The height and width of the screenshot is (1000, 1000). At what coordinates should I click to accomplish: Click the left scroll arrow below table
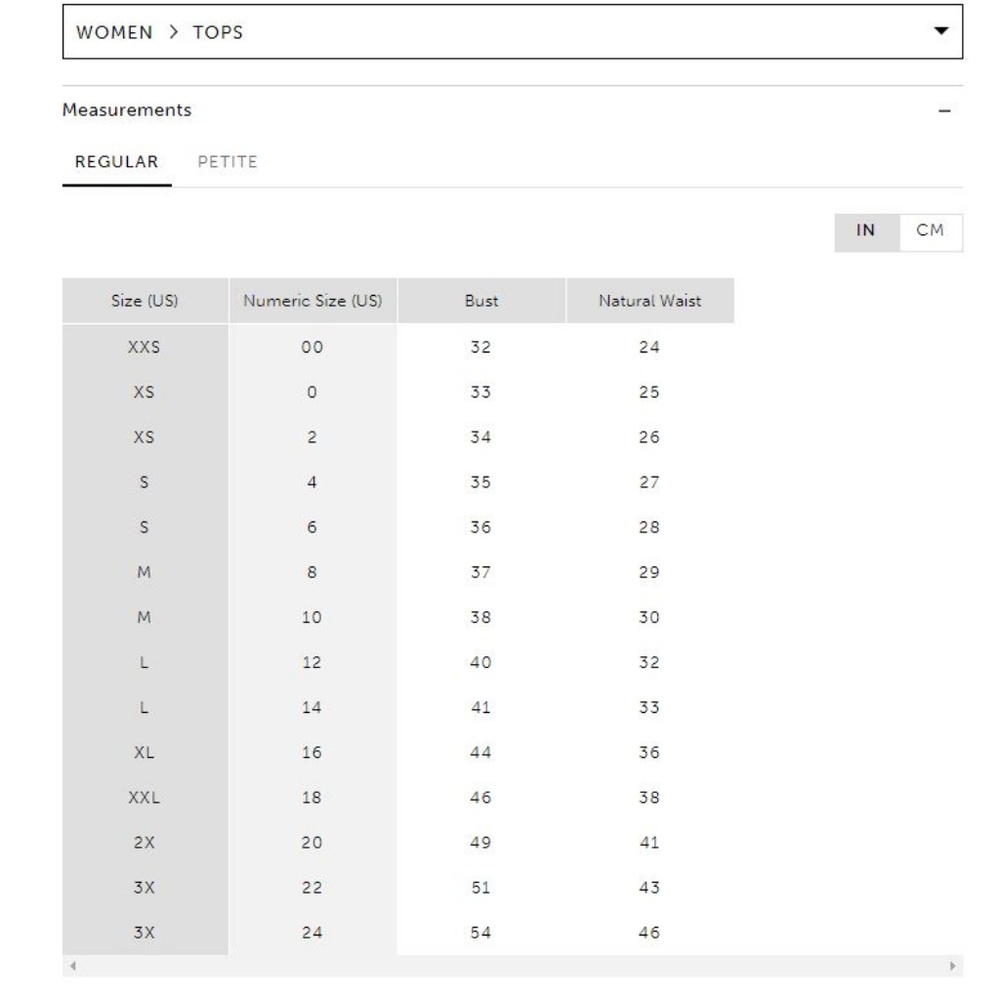pyautogui.click(x=71, y=967)
